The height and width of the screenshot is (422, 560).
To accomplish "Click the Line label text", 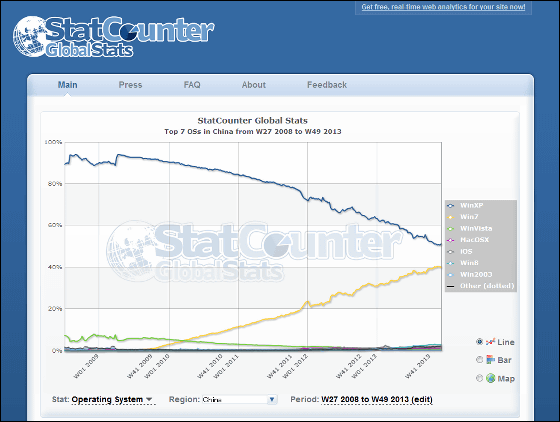I will [506, 342].
